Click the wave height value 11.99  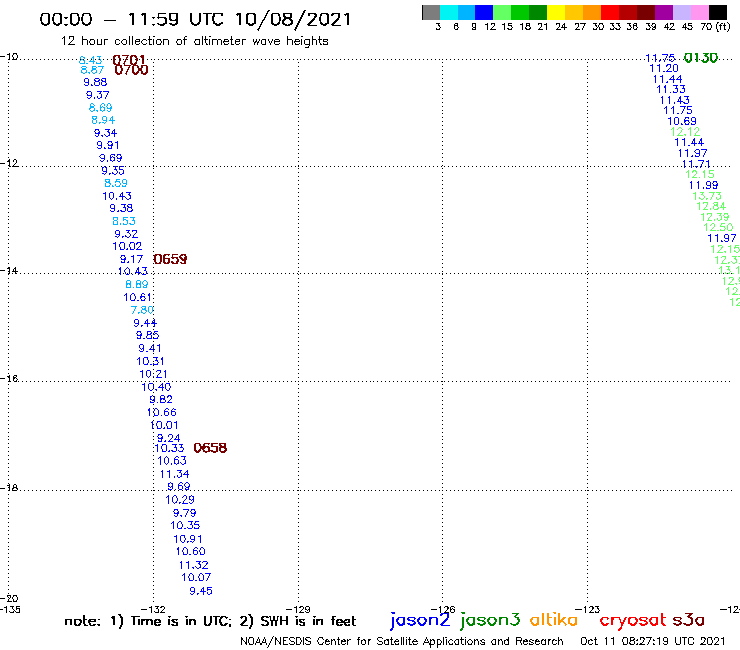click(704, 186)
